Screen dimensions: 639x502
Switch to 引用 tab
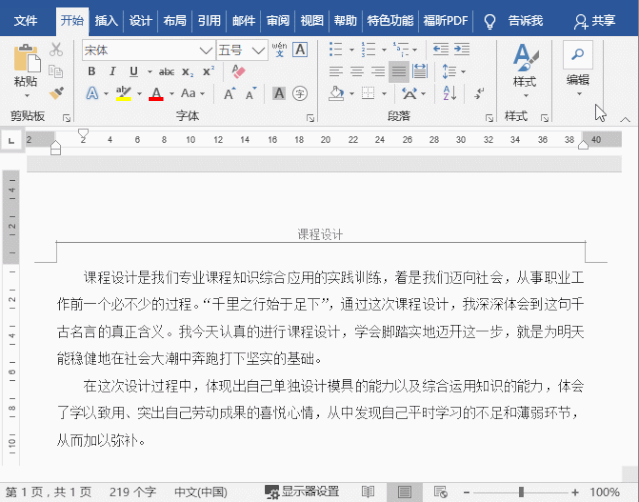pos(209,20)
